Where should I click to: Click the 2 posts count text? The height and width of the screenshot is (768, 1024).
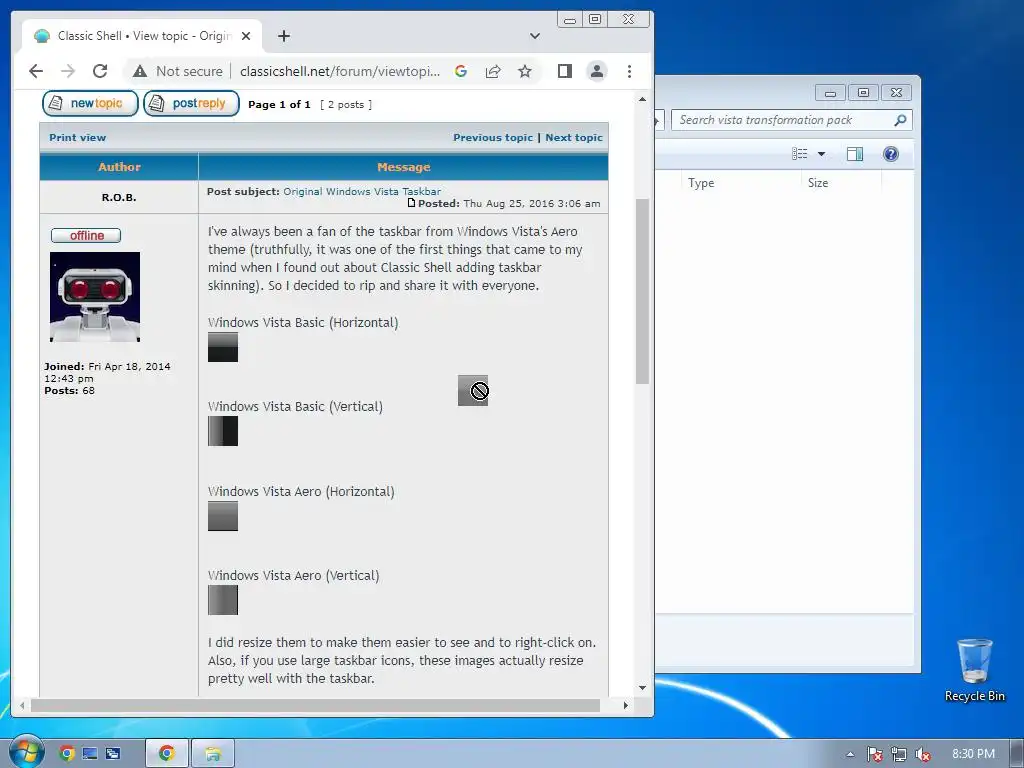point(346,104)
